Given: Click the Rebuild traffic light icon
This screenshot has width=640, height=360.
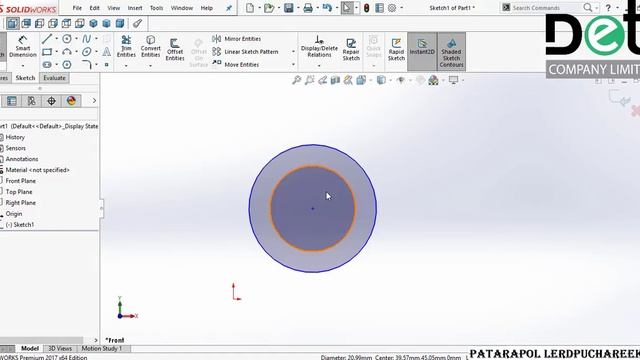Looking at the screenshot, I should point(367,8).
